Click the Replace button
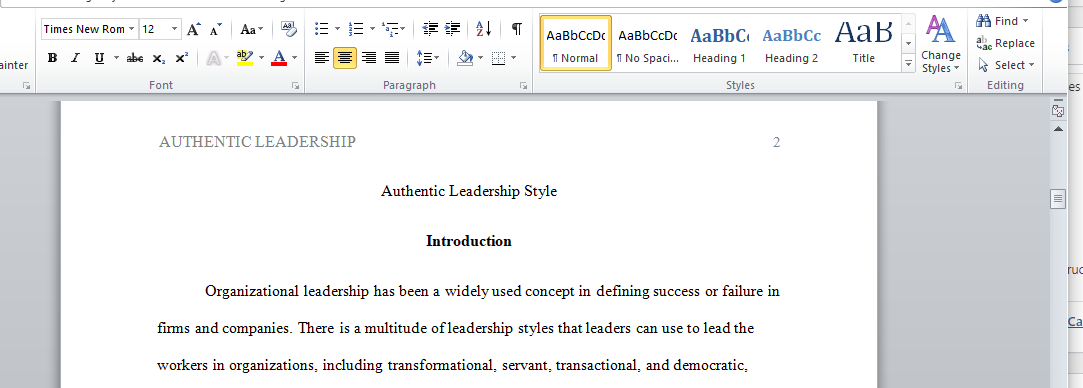The height and width of the screenshot is (388, 1083). [x=1006, y=43]
